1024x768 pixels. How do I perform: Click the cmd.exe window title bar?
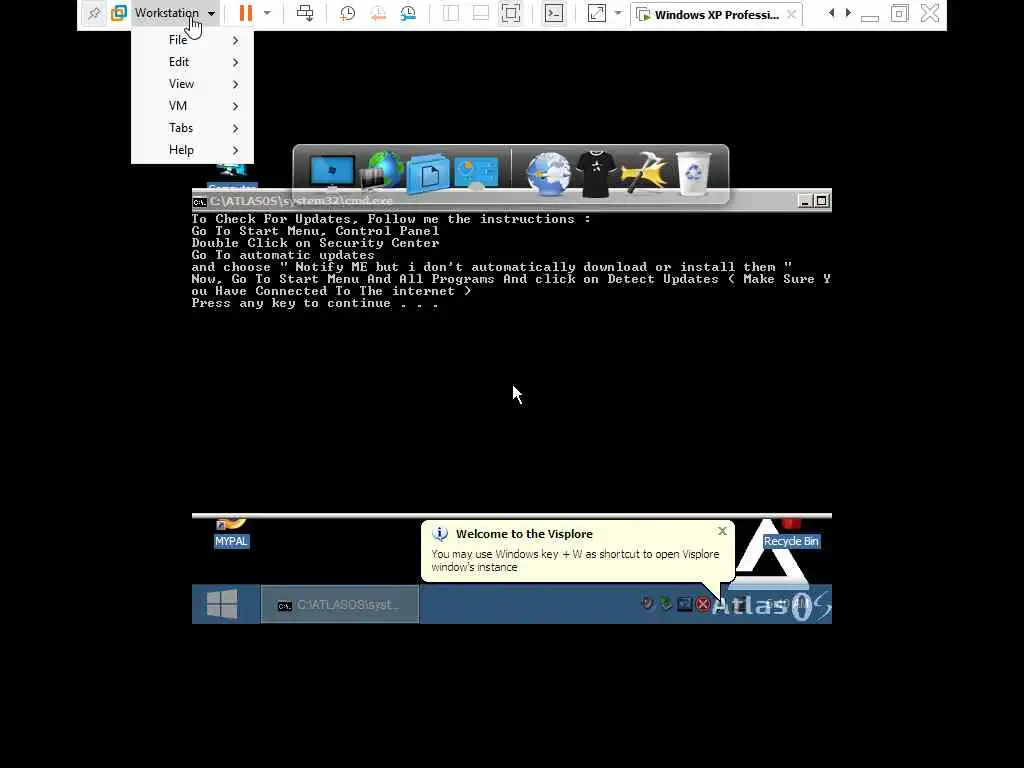tap(511, 201)
